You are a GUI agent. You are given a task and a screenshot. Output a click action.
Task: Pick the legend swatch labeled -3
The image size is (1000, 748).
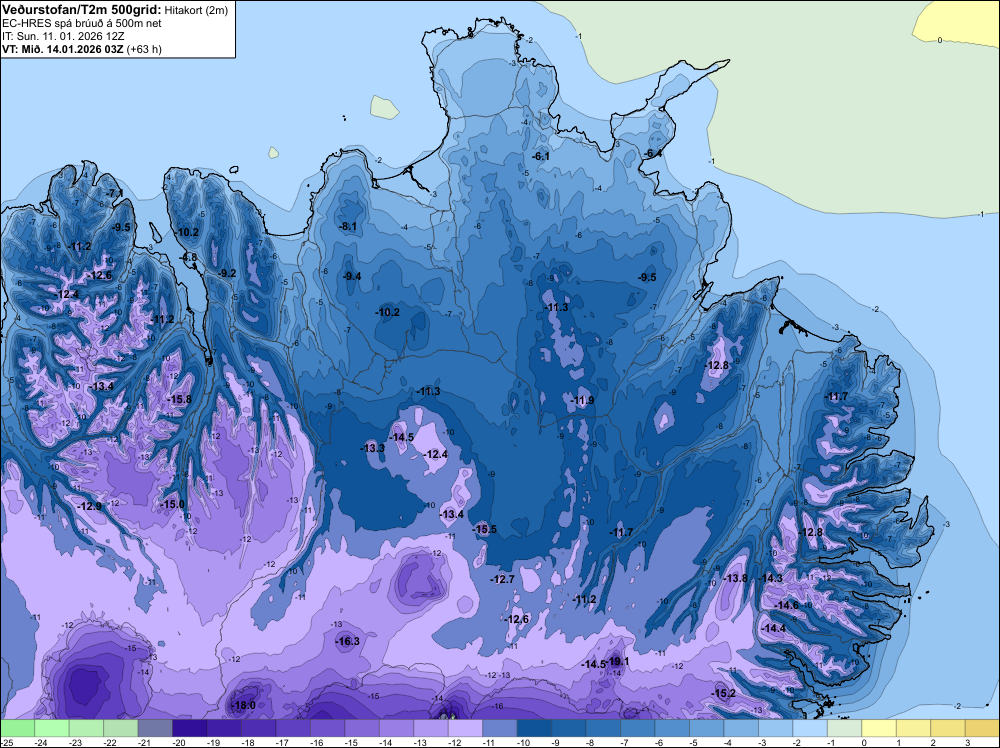point(775,728)
